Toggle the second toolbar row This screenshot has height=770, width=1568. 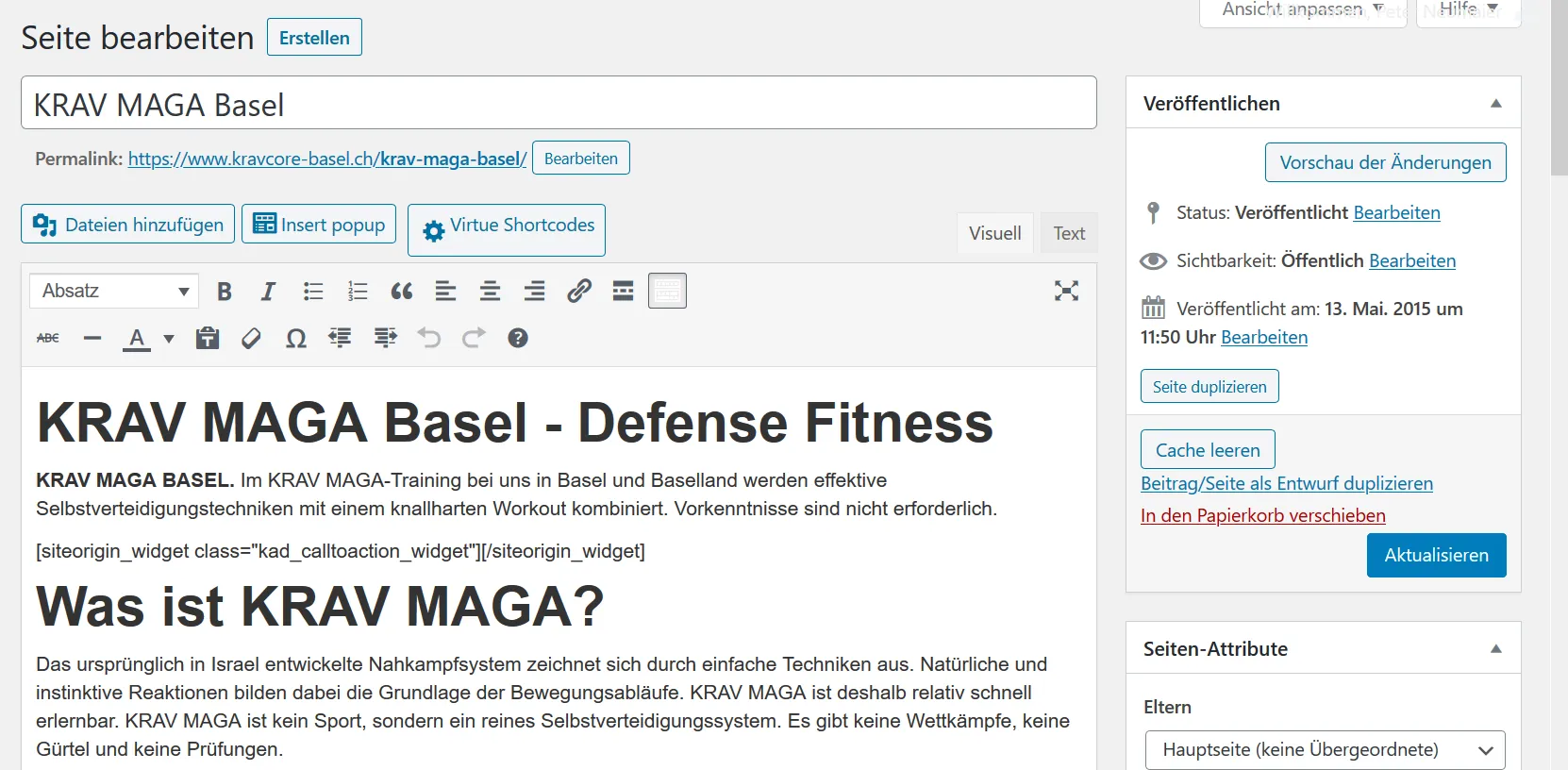point(668,291)
